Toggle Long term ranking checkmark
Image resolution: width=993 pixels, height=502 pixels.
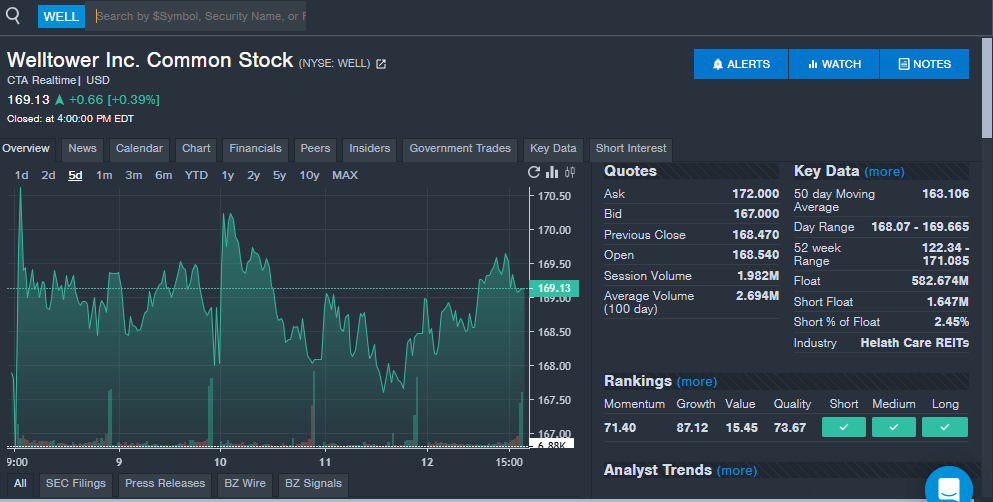click(x=945, y=427)
